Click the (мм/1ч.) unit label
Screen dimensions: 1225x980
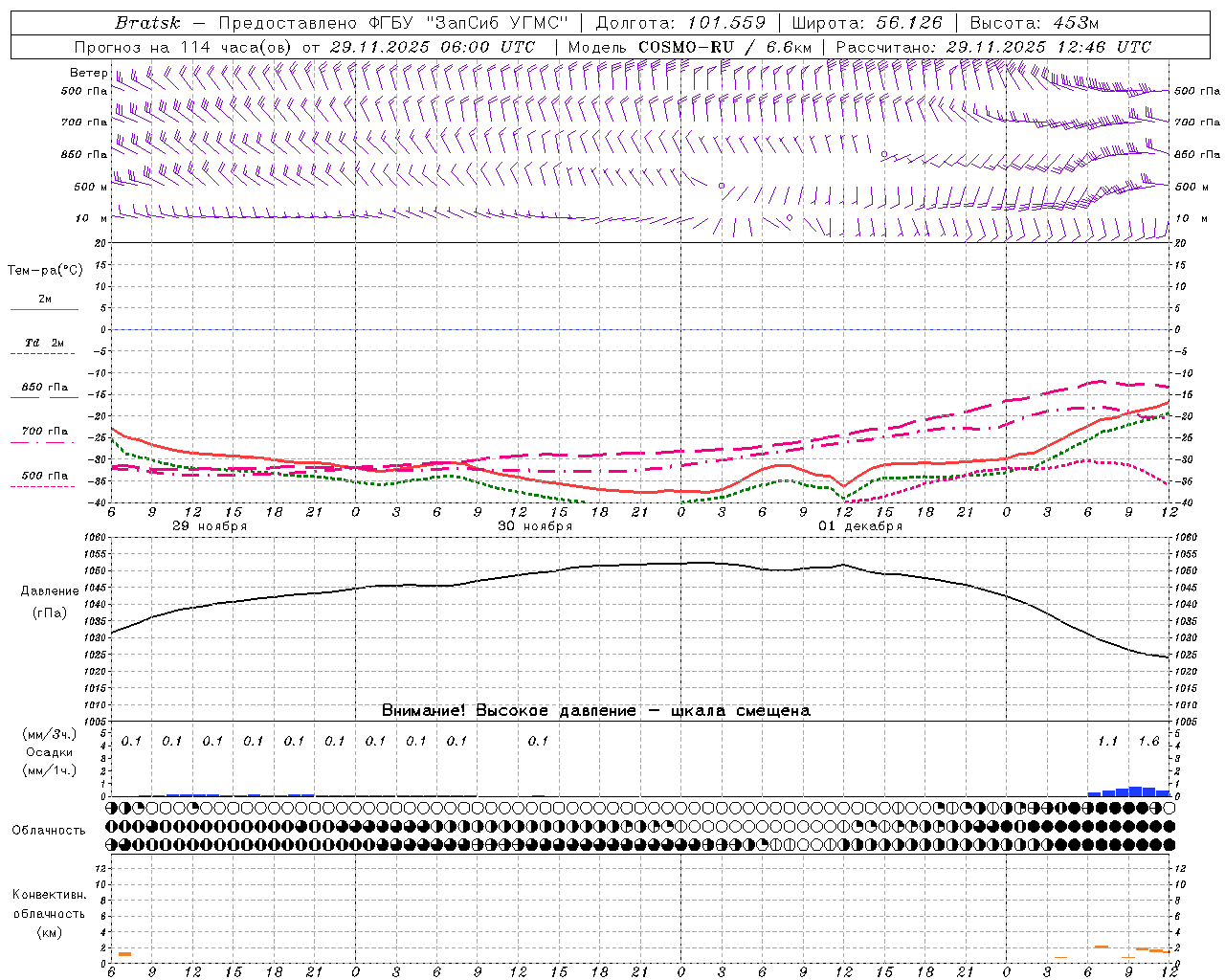[49, 770]
